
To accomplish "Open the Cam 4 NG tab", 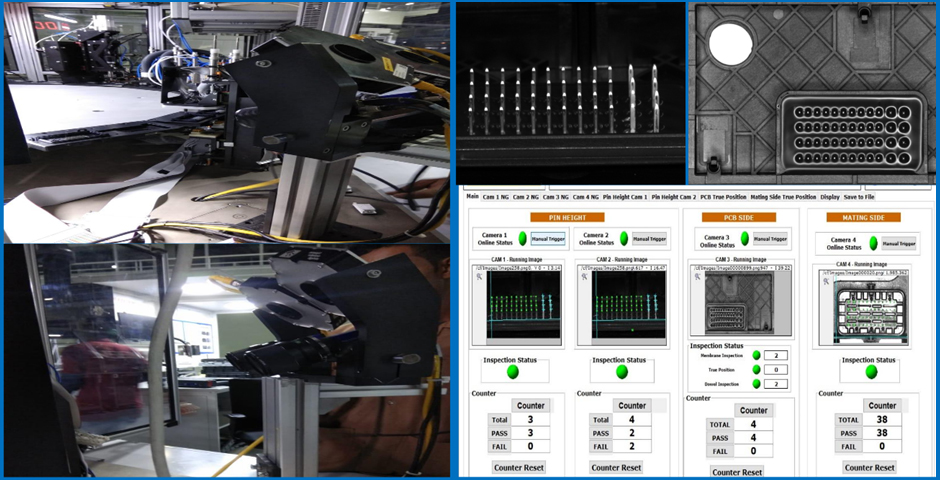I will tap(586, 197).
